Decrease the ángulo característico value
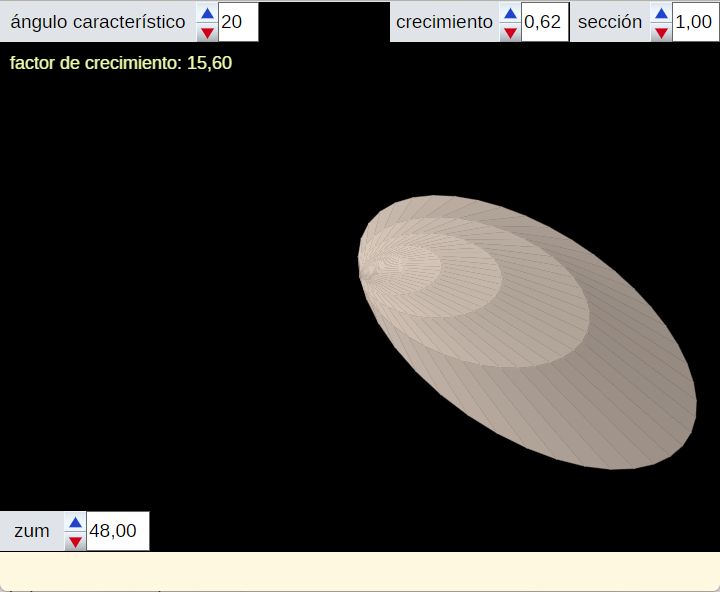This screenshot has height=592, width=720. 207,32
